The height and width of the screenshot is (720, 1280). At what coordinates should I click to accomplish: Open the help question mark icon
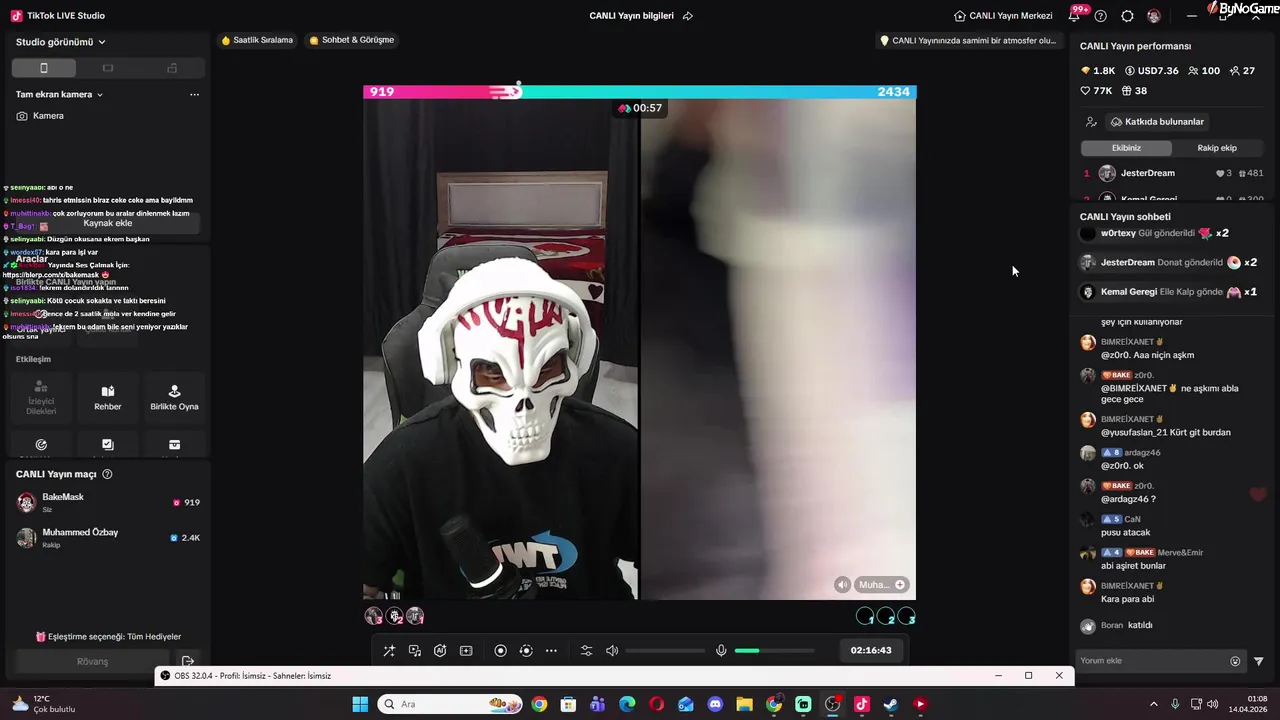[1101, 16]
